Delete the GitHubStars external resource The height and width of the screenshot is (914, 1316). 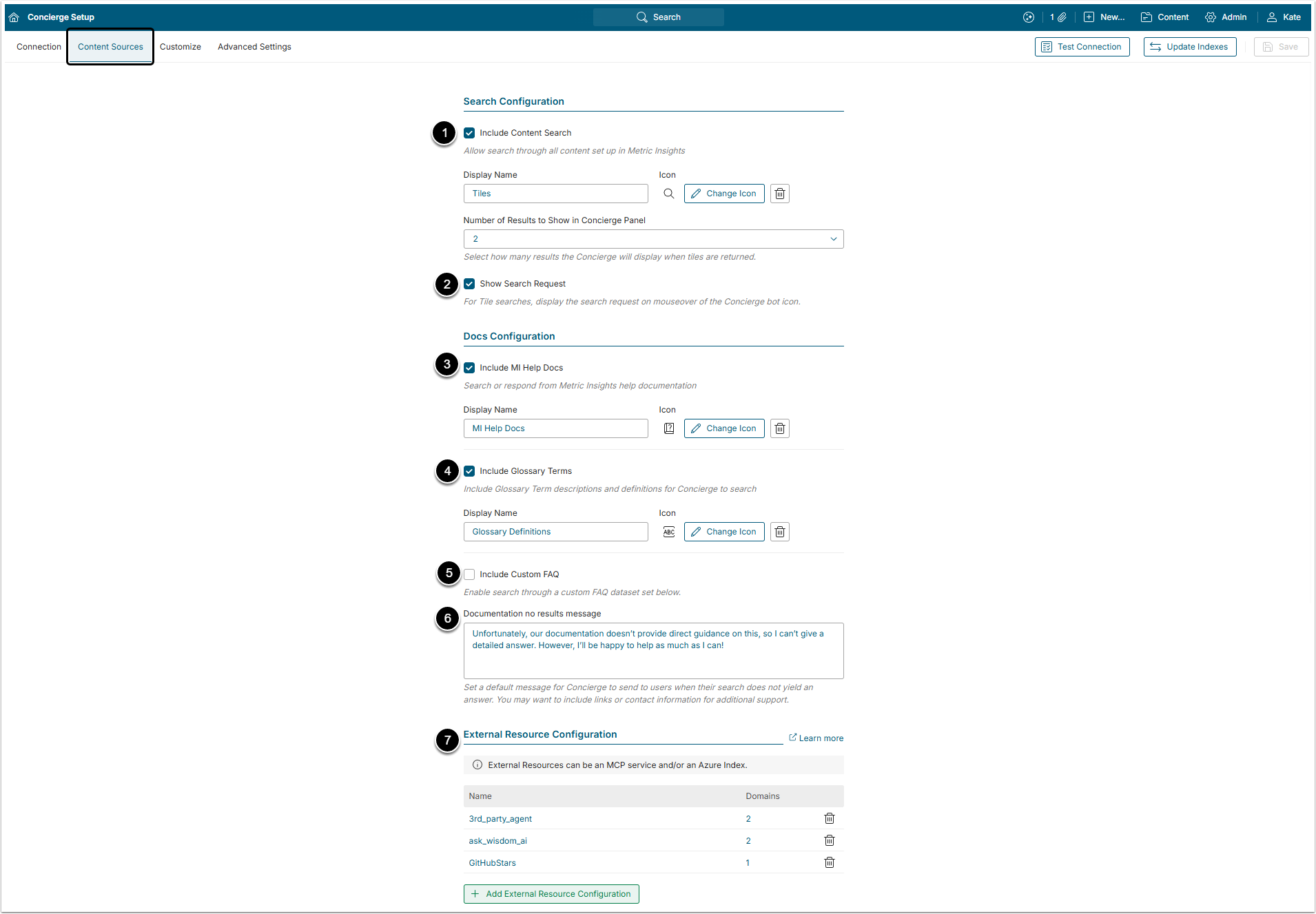tap(830, 862)
